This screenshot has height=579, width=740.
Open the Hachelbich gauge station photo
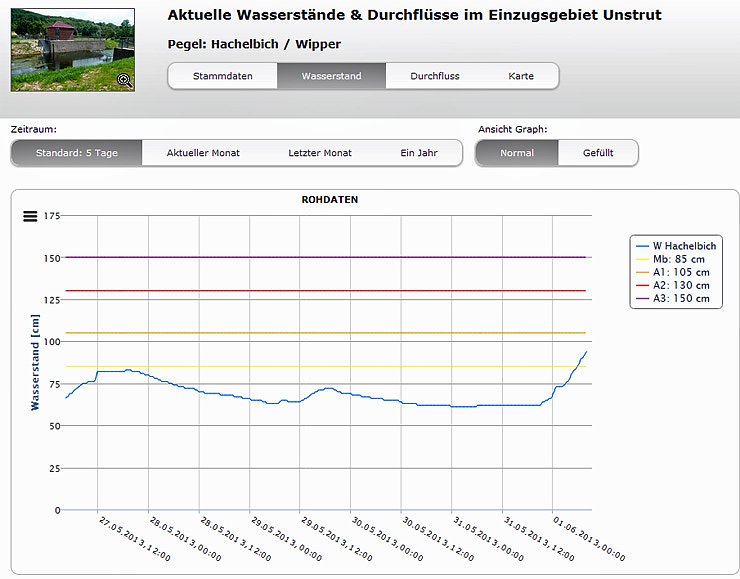72,50
